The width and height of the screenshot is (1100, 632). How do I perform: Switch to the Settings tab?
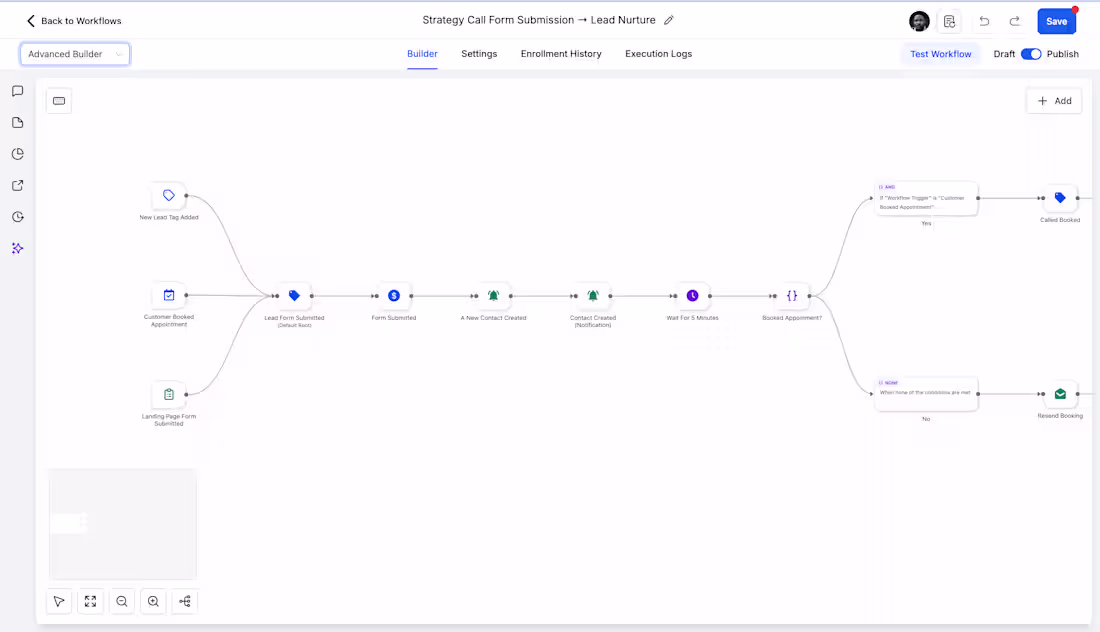point(479,54)
